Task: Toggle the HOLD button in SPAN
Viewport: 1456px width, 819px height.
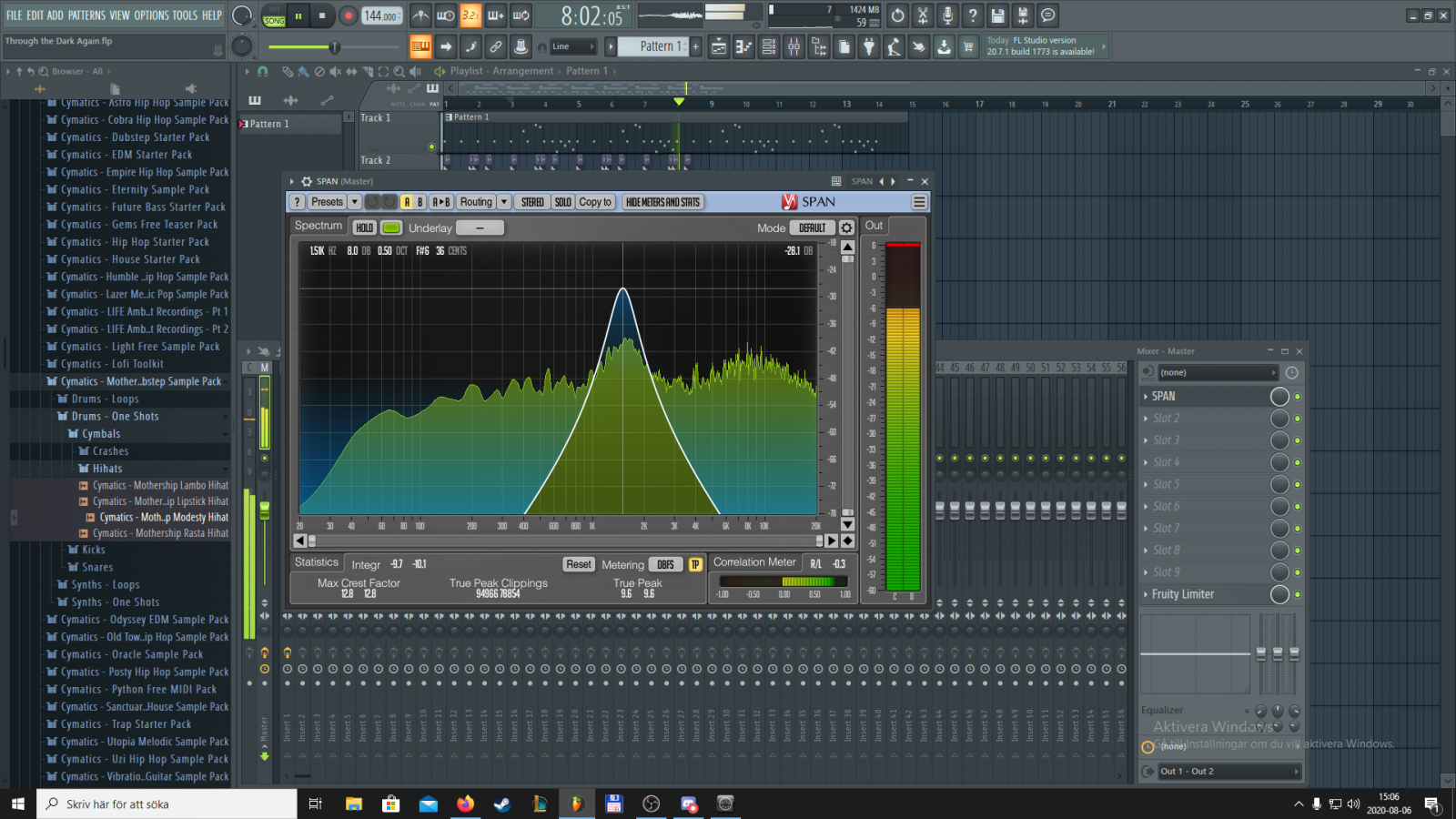Action: 365,227
